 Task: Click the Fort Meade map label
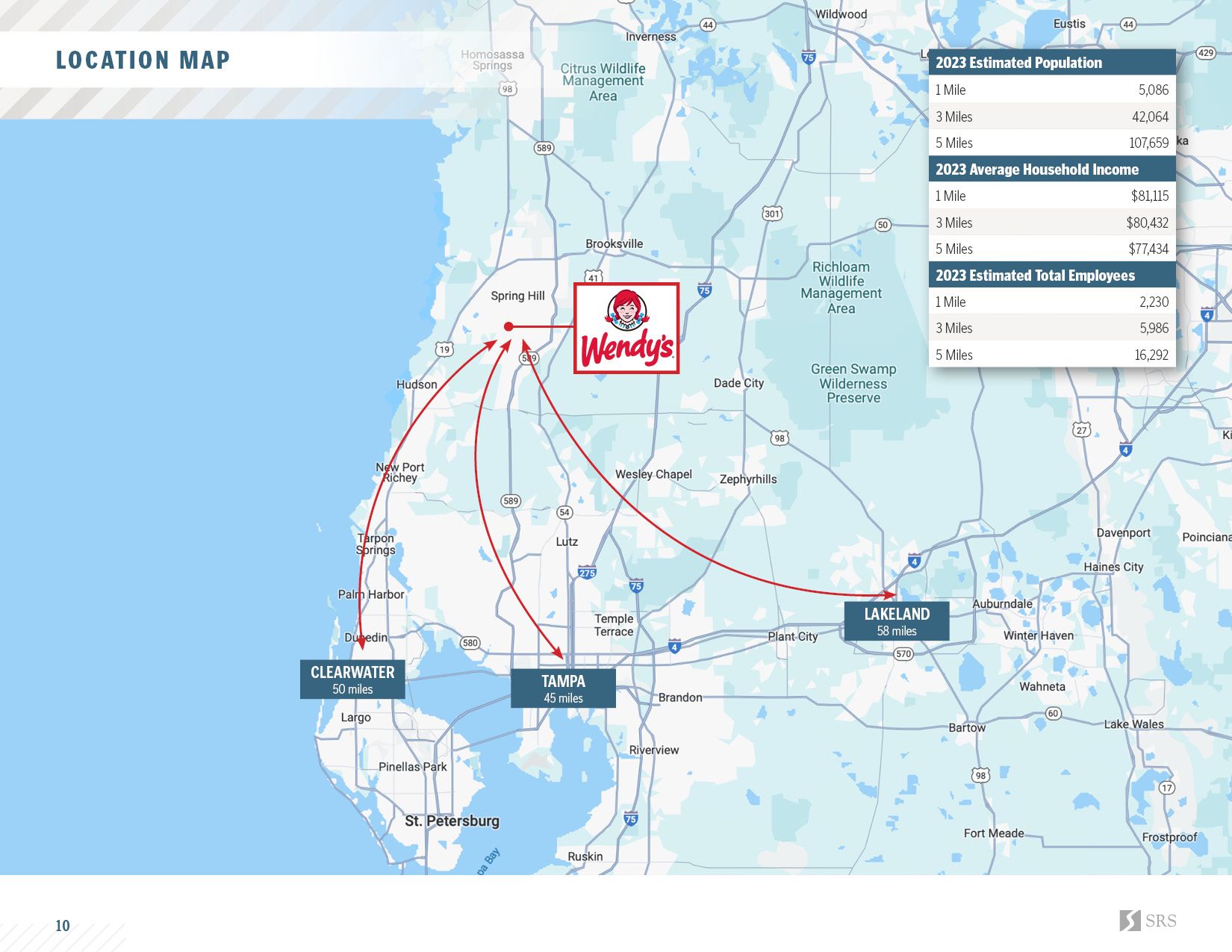click(993, 833)
